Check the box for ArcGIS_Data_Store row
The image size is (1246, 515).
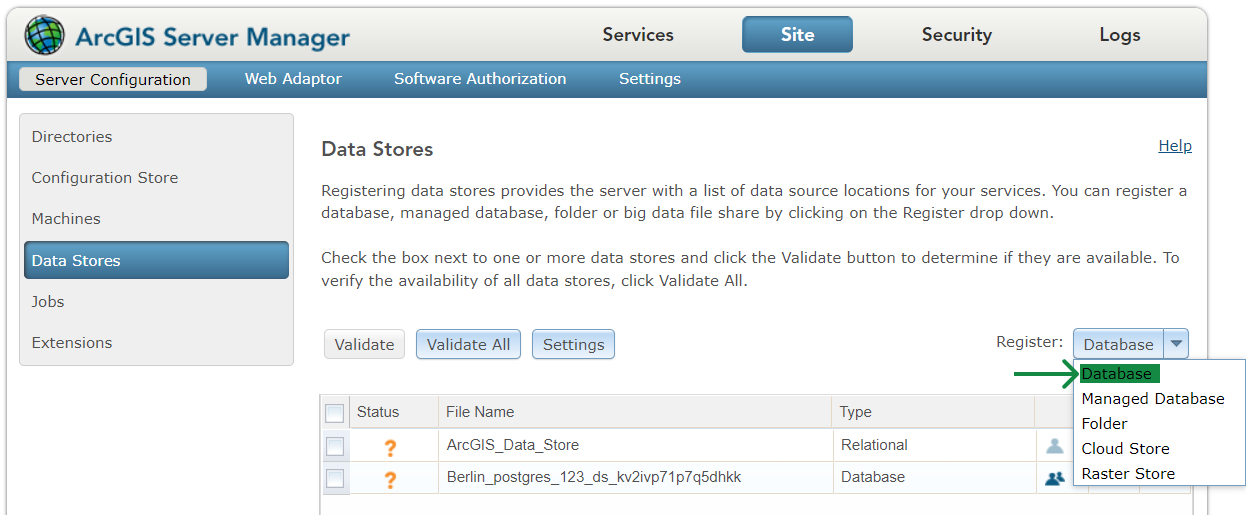[335, 446]
